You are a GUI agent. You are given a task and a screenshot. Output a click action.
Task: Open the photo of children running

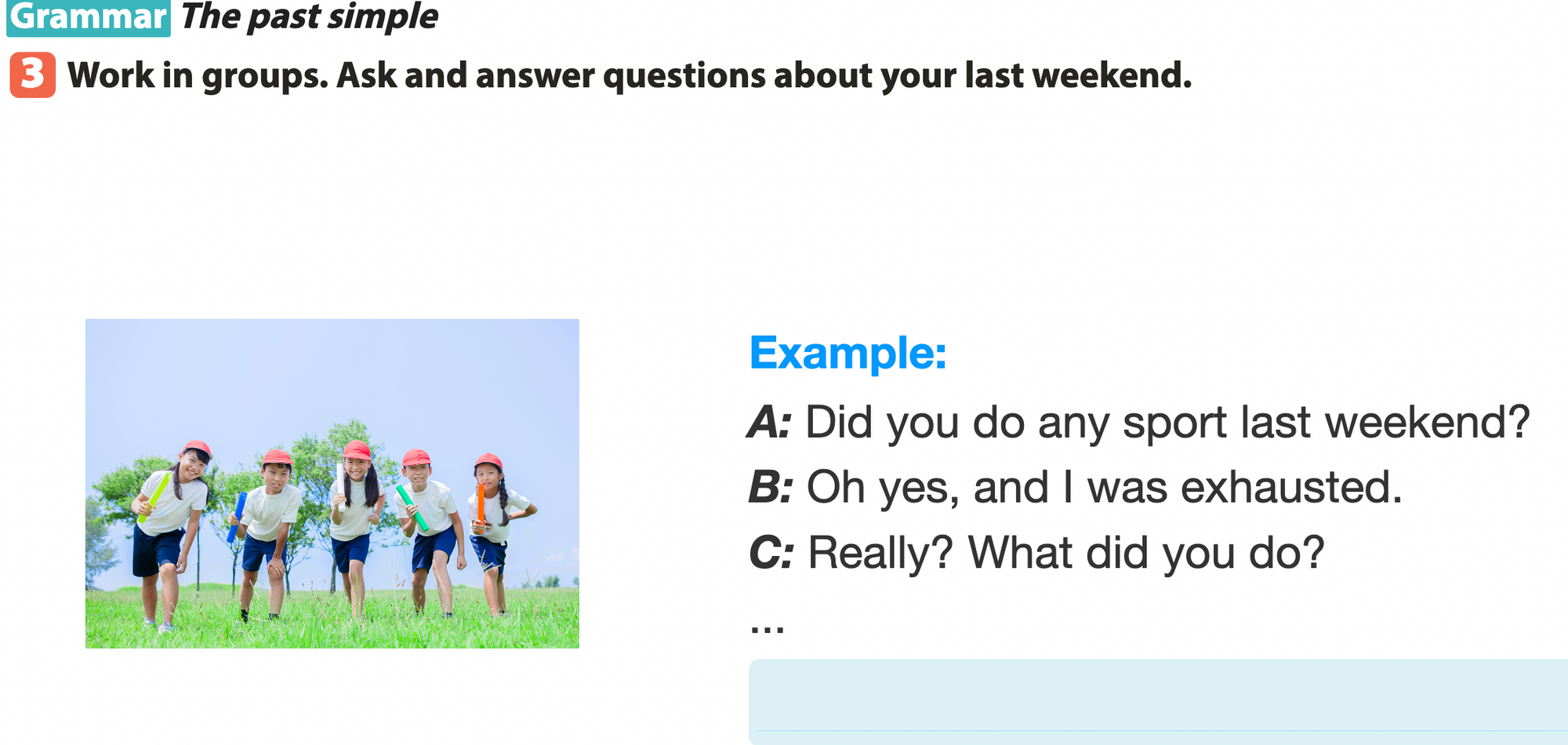pyautogui.click(x=332, y=483)
